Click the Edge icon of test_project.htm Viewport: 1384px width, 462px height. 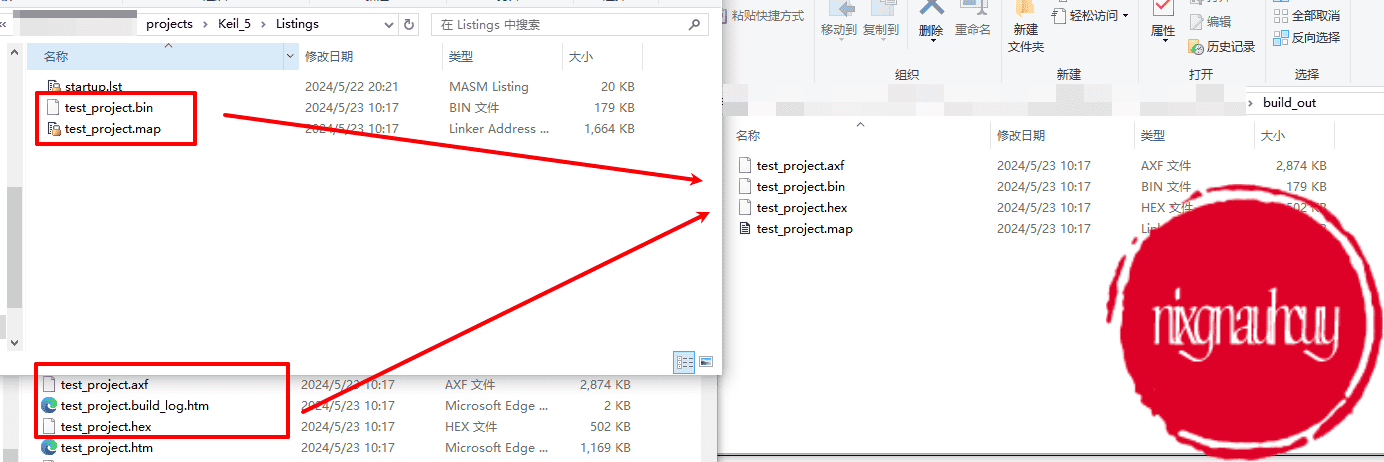click(49, 448)
